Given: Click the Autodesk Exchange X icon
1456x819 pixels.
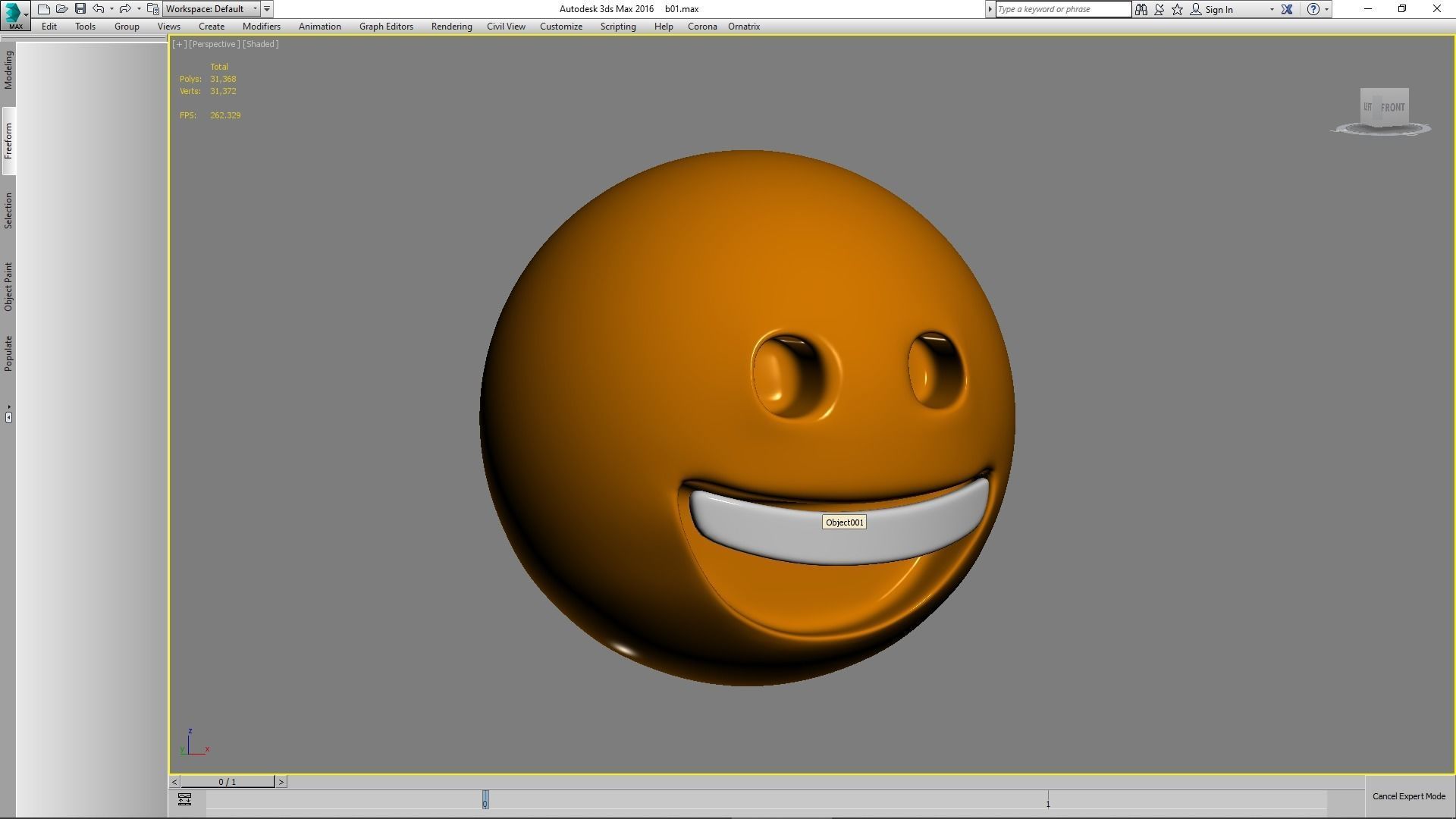Looking at the screenshot, I should (1287, 9).
